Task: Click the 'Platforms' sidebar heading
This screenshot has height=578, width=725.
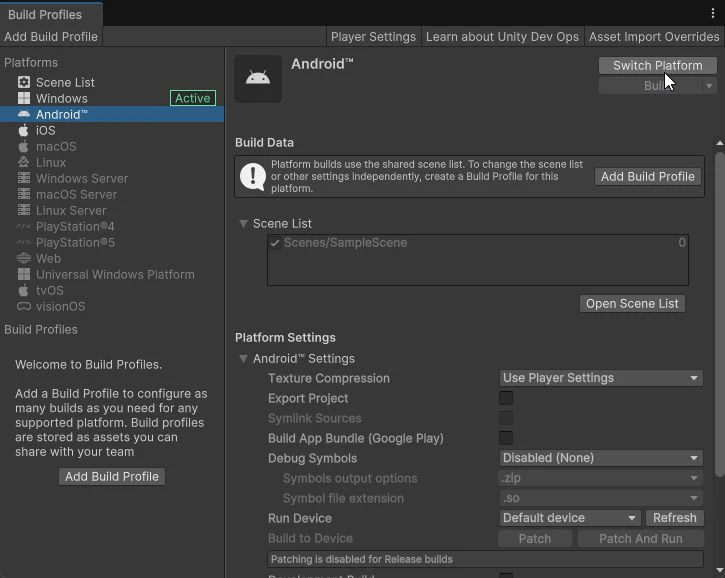Action: (31, 62)
